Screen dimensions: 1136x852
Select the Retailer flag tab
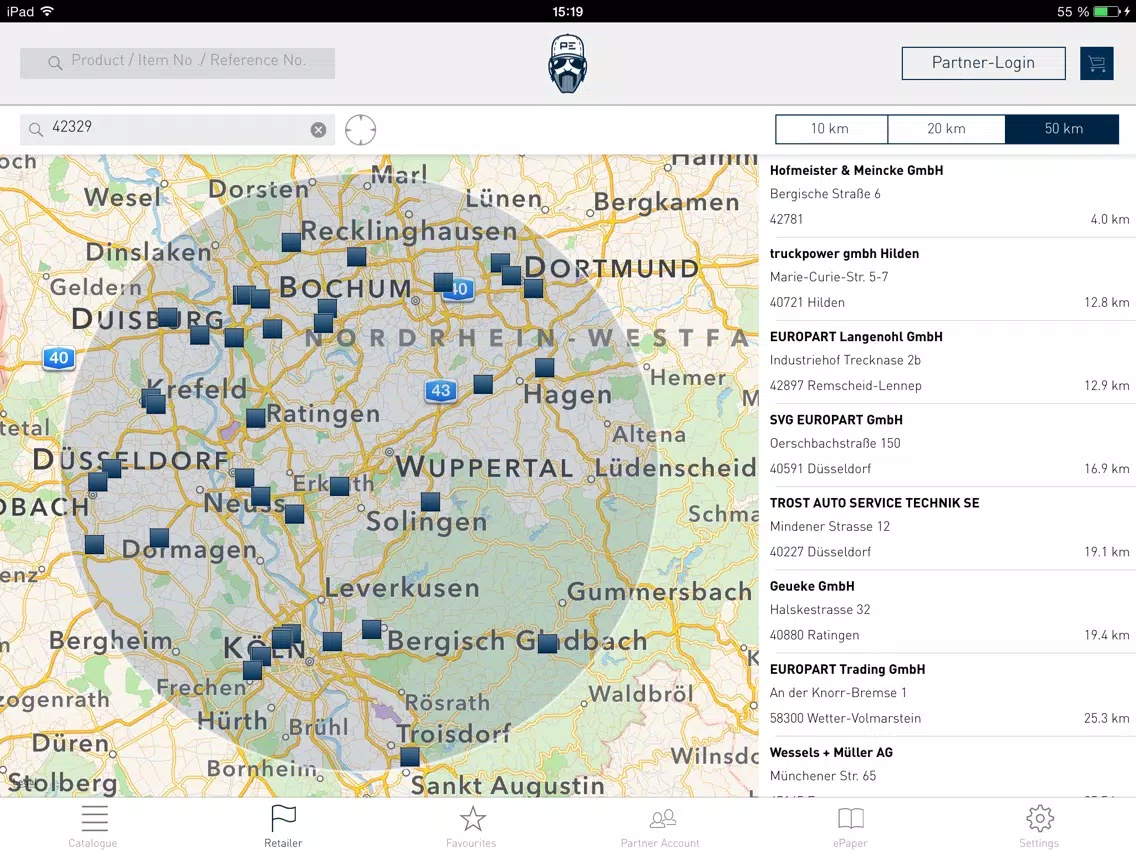[x=283, y=826]
